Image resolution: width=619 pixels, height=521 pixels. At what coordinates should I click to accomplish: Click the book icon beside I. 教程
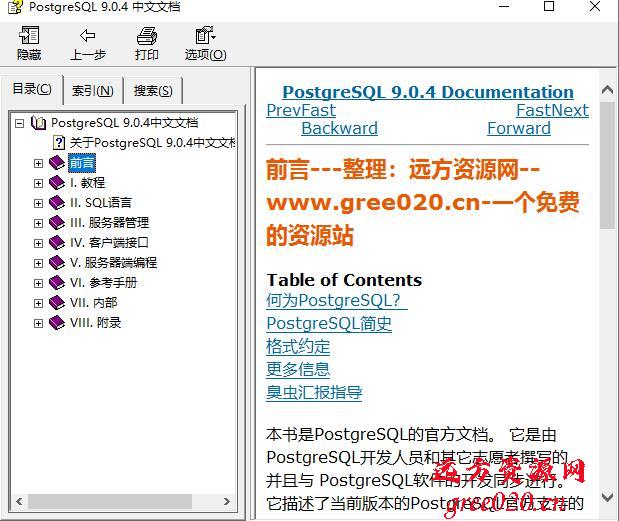[x=57, y=183]
